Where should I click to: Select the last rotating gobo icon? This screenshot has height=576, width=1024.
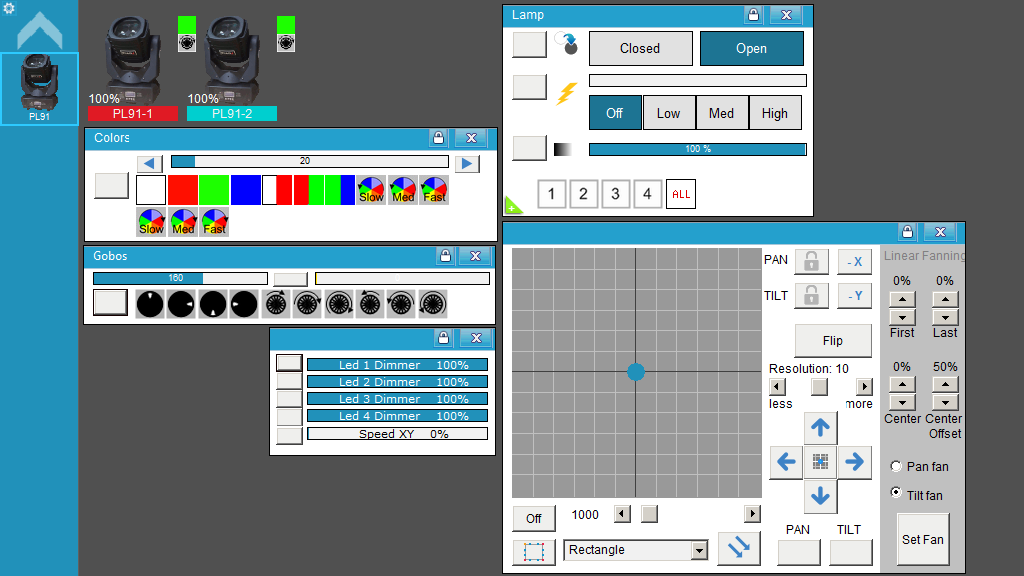(432, 304)
